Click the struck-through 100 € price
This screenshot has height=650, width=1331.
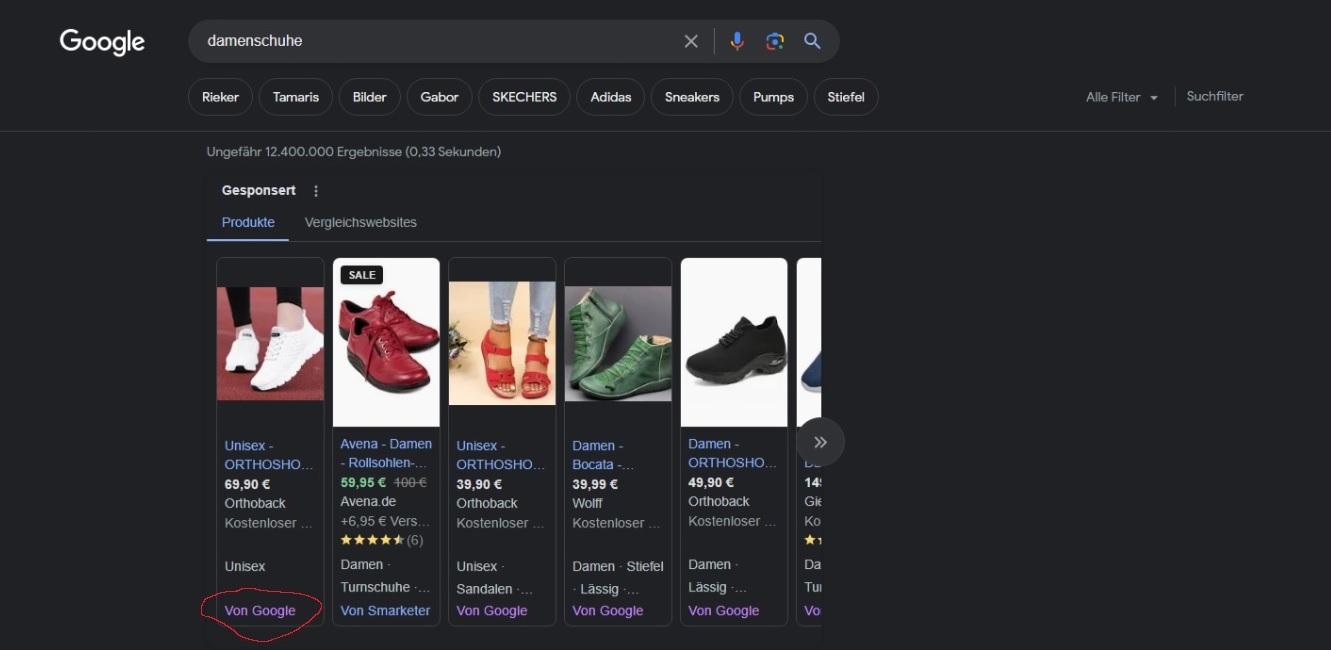408,482
